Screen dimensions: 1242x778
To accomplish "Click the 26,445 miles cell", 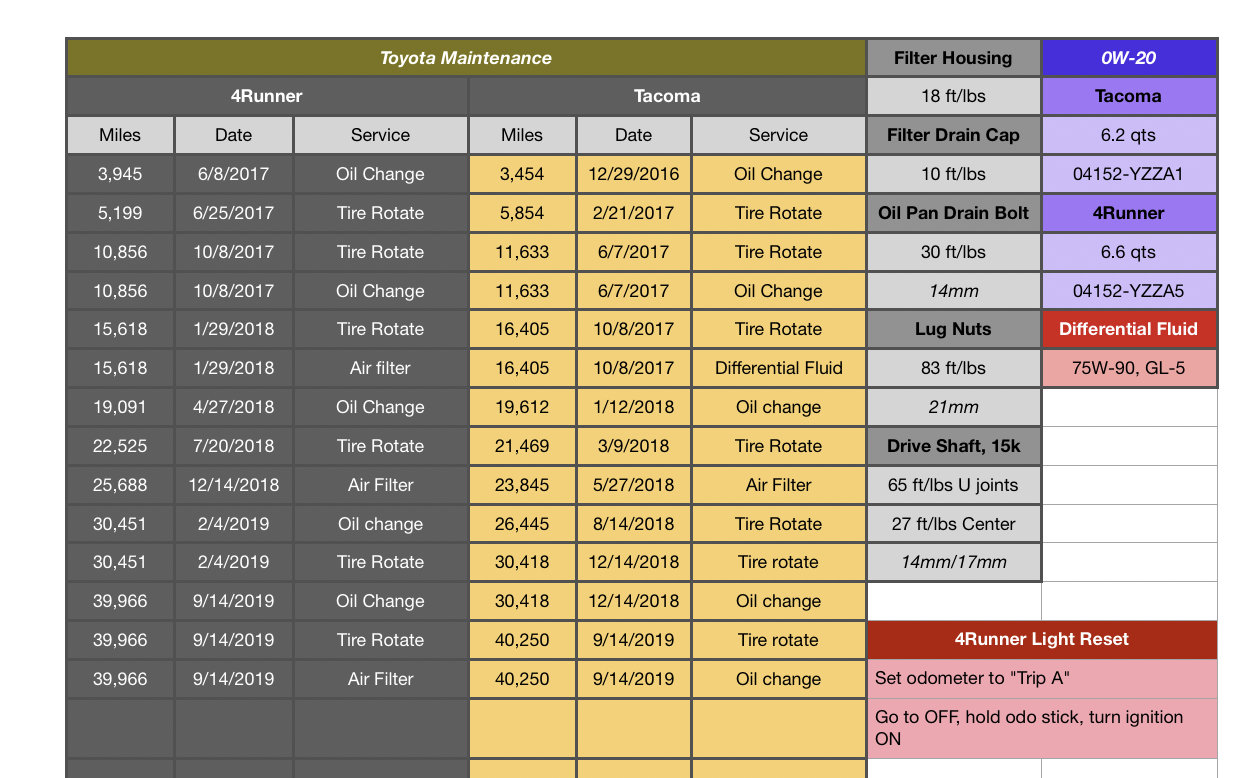I will 522,524.
